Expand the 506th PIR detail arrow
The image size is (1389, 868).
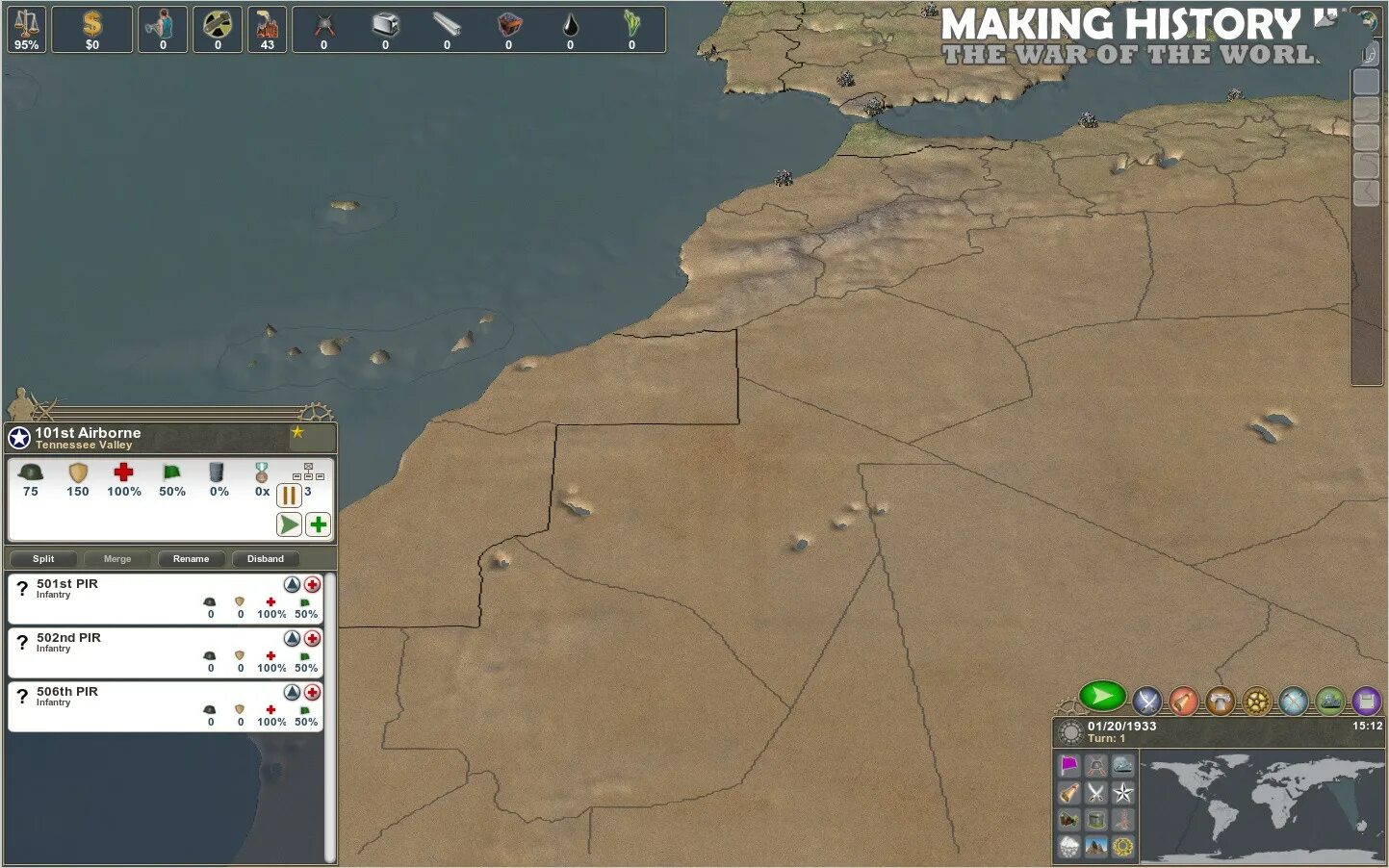(x=291, y=692)
